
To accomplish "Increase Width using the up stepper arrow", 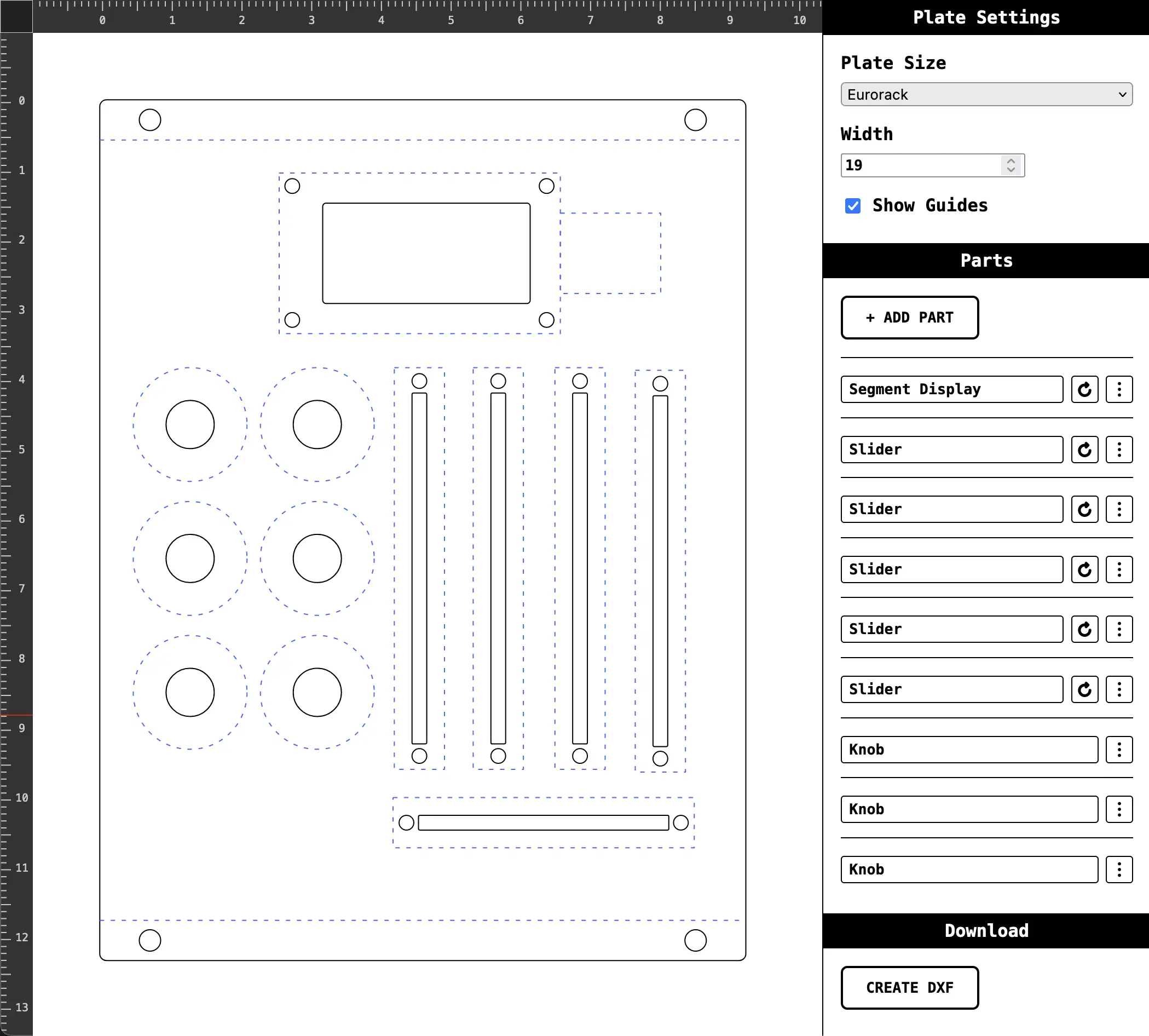I will 1011,161.
